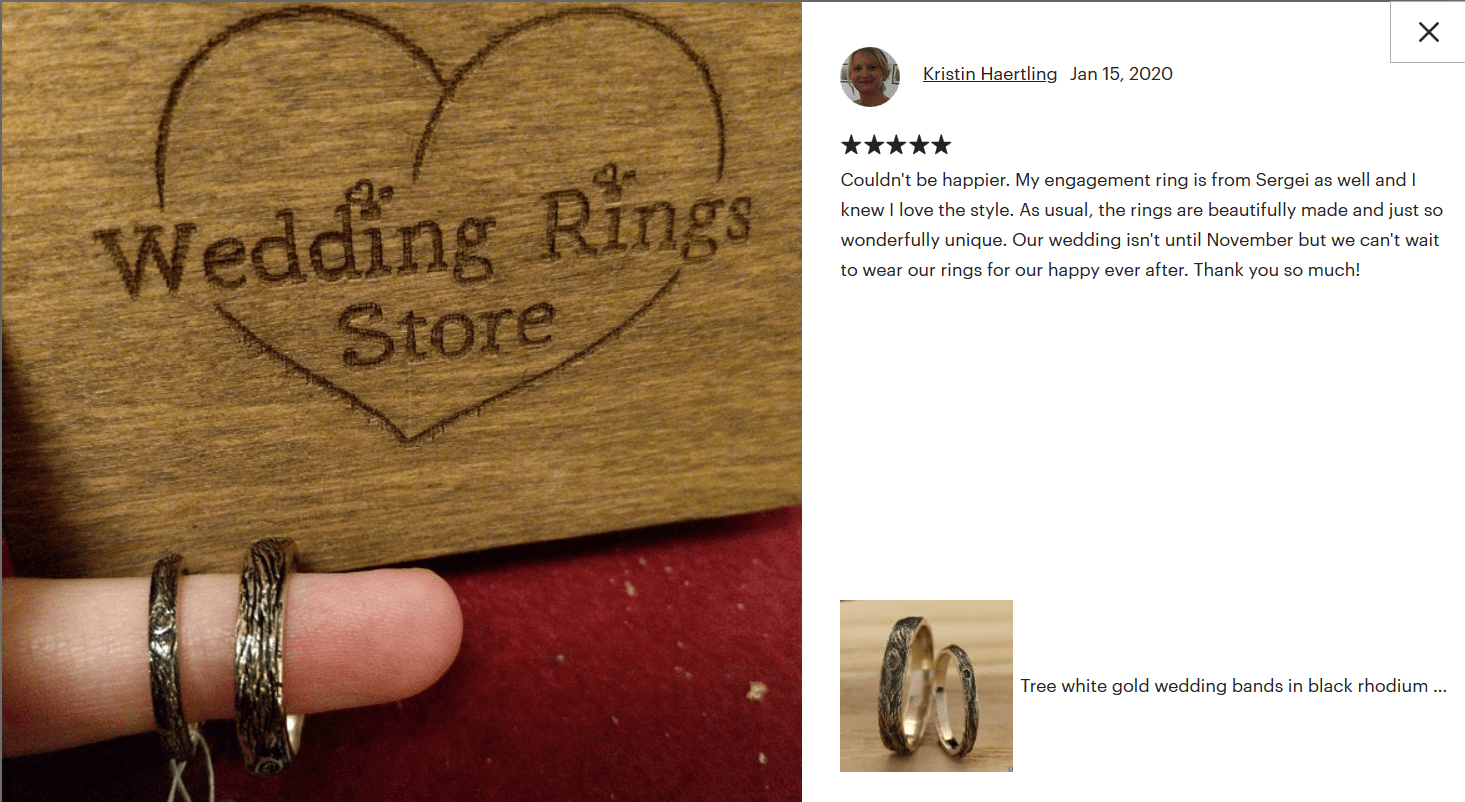Viewport: 1465px width, 802px height.
Task: Select the fourth rating star
Action: tap(918, 145)
